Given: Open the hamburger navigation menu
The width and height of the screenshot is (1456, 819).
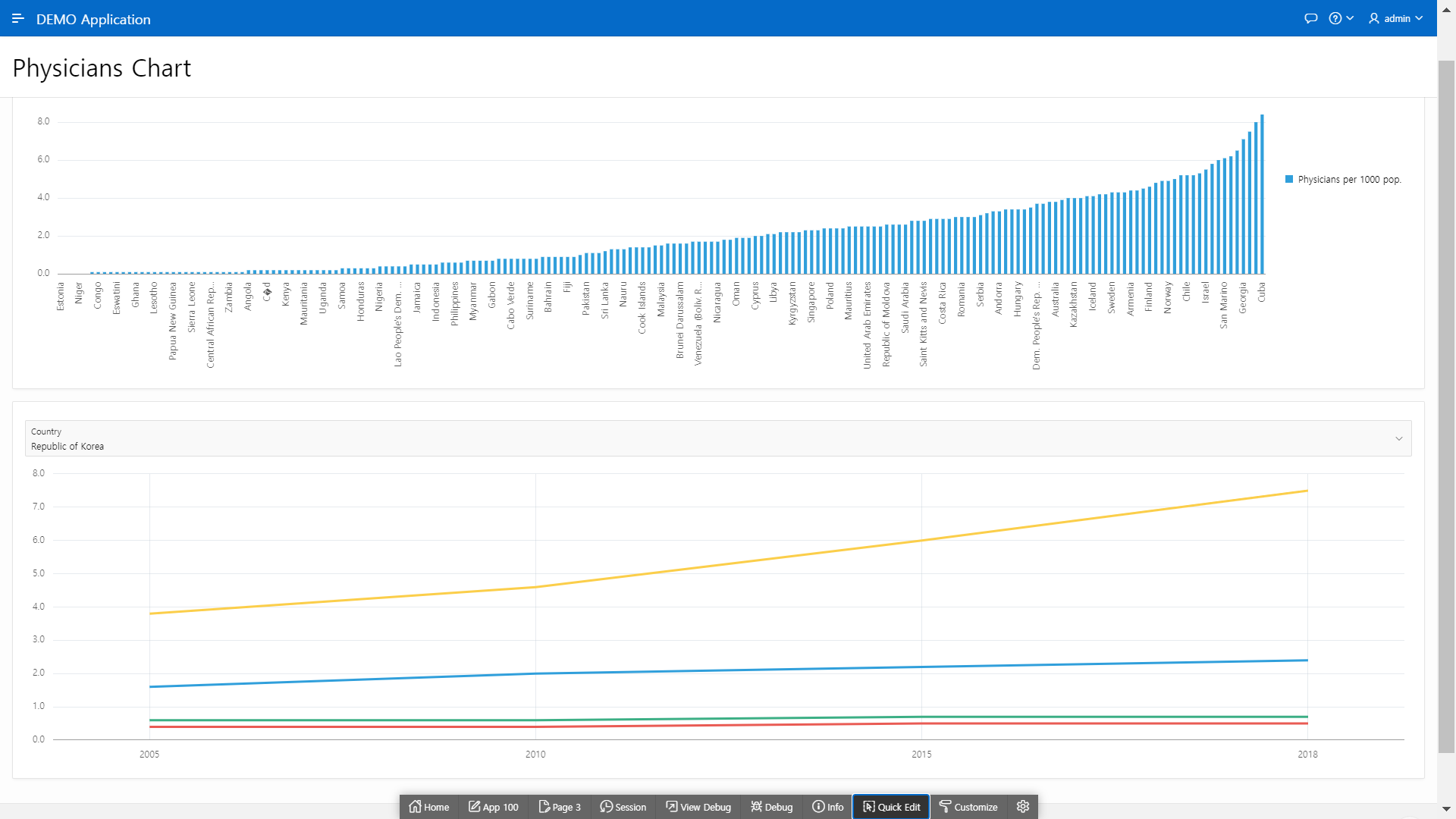Looking at the screenshot, I should pos(18,18).
